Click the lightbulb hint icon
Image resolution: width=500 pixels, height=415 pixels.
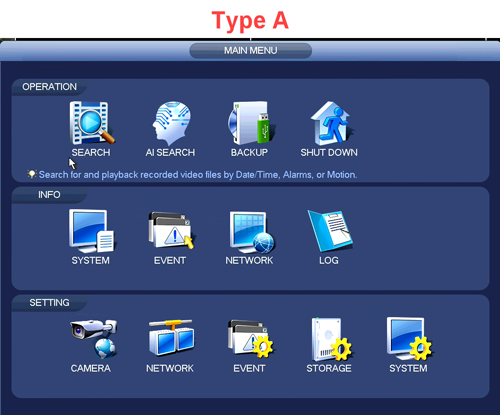coord(32,174)
